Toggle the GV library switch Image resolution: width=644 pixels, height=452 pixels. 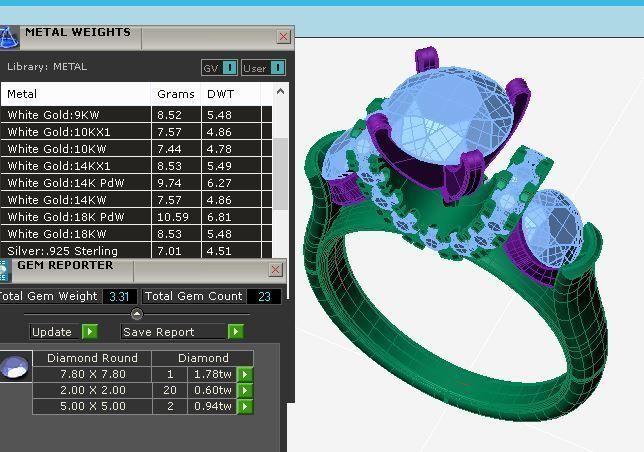pos(230,68)
